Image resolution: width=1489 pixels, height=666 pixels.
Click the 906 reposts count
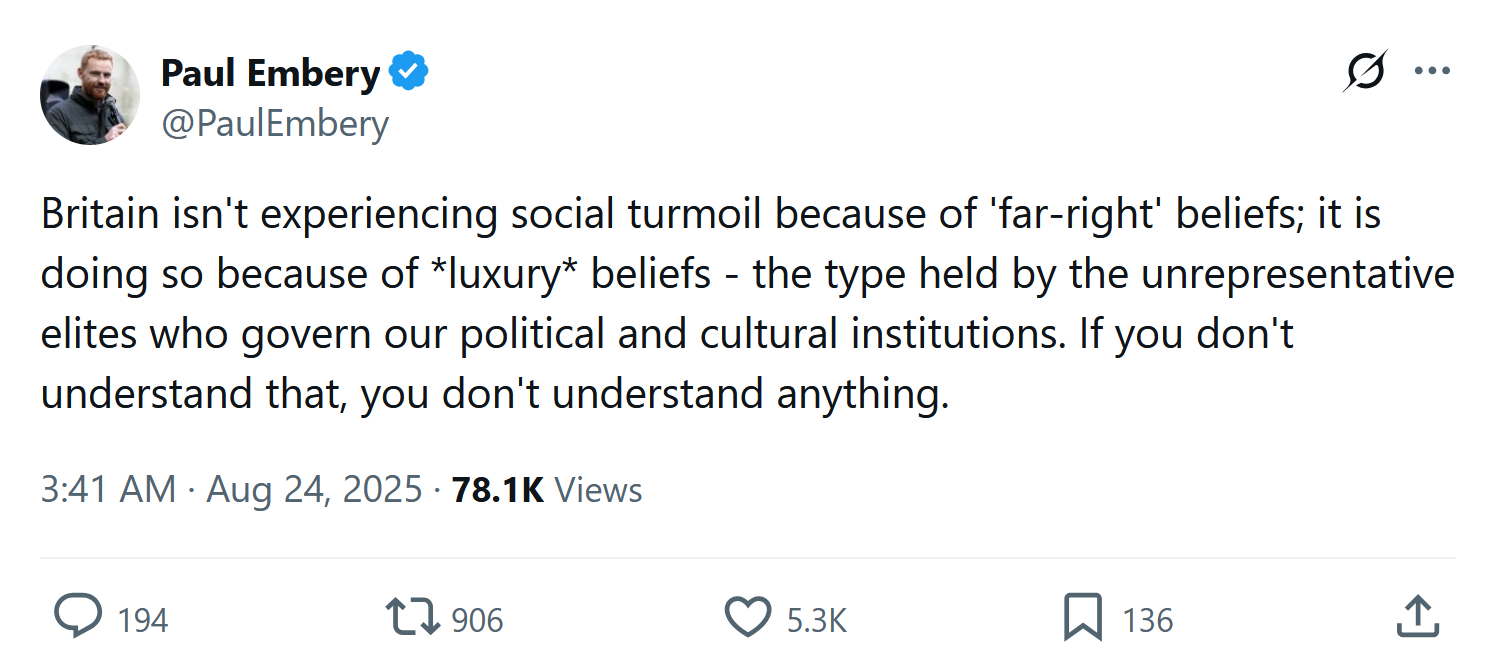point(477,621)
